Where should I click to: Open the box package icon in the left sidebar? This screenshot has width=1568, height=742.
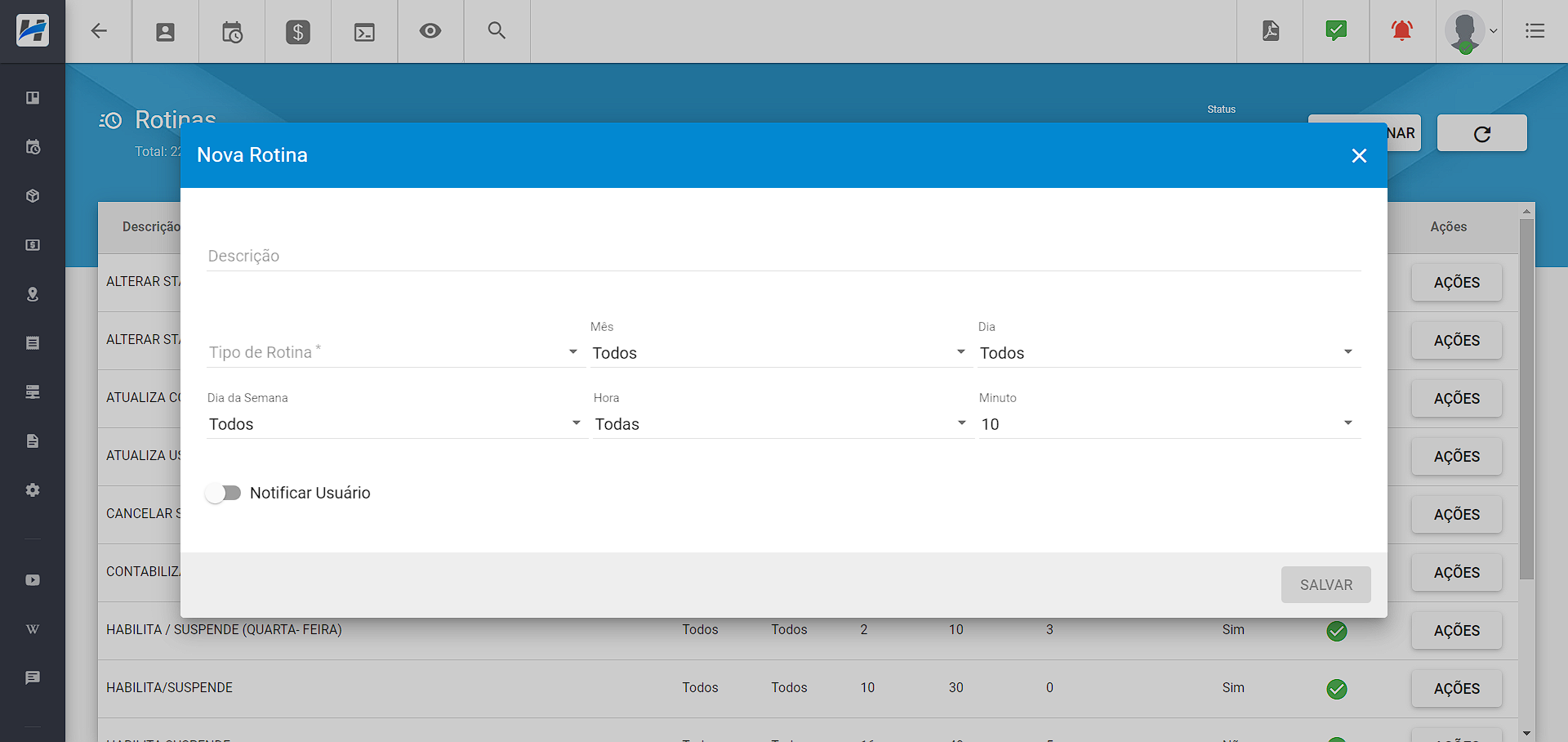click(x=33, y=196)
